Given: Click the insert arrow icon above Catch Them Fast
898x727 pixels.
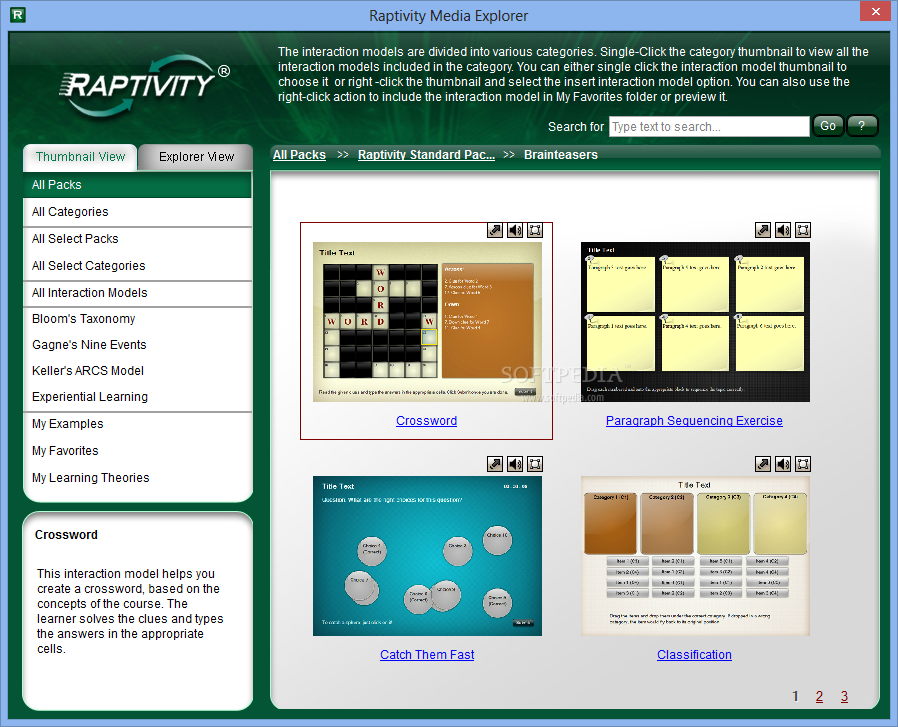Looking at the screenshot, I should pyautogui.click(x=495, y=464).
